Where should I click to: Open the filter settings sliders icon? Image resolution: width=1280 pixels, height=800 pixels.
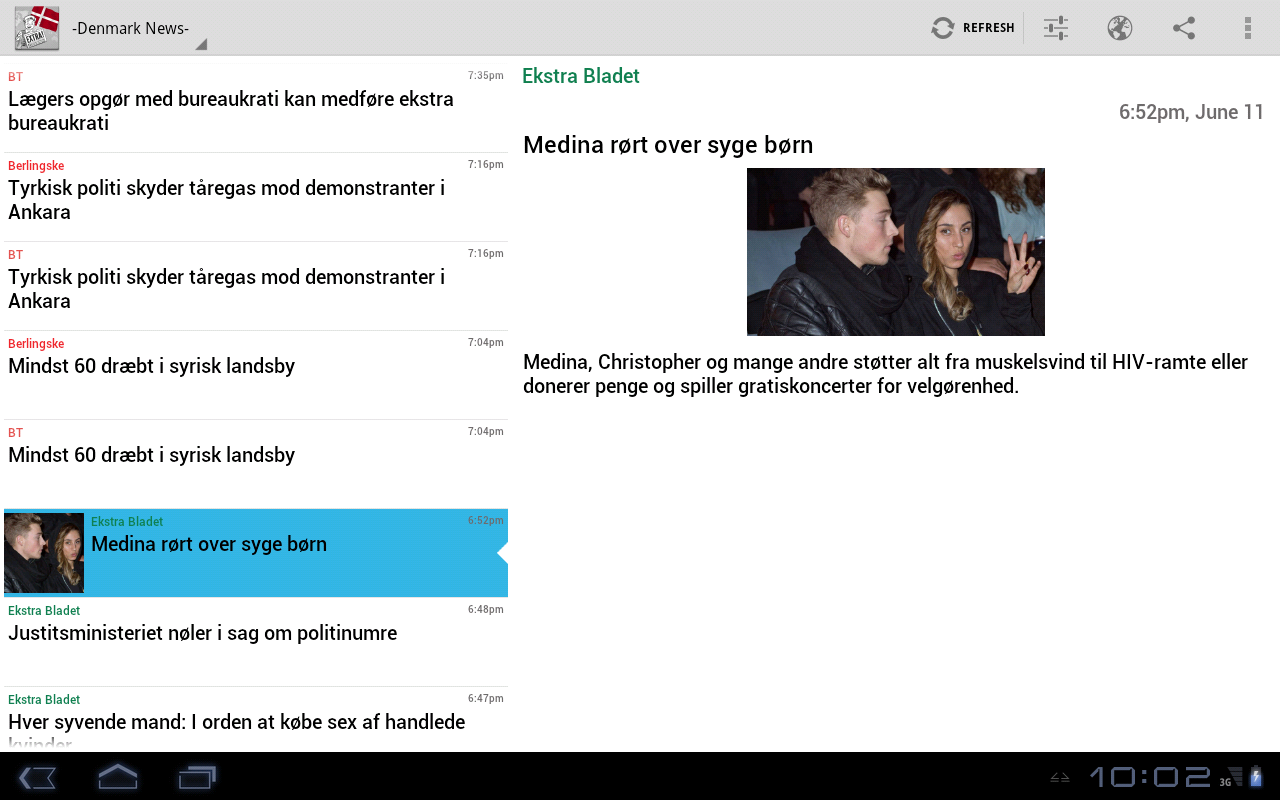[x=1056, y=28]
